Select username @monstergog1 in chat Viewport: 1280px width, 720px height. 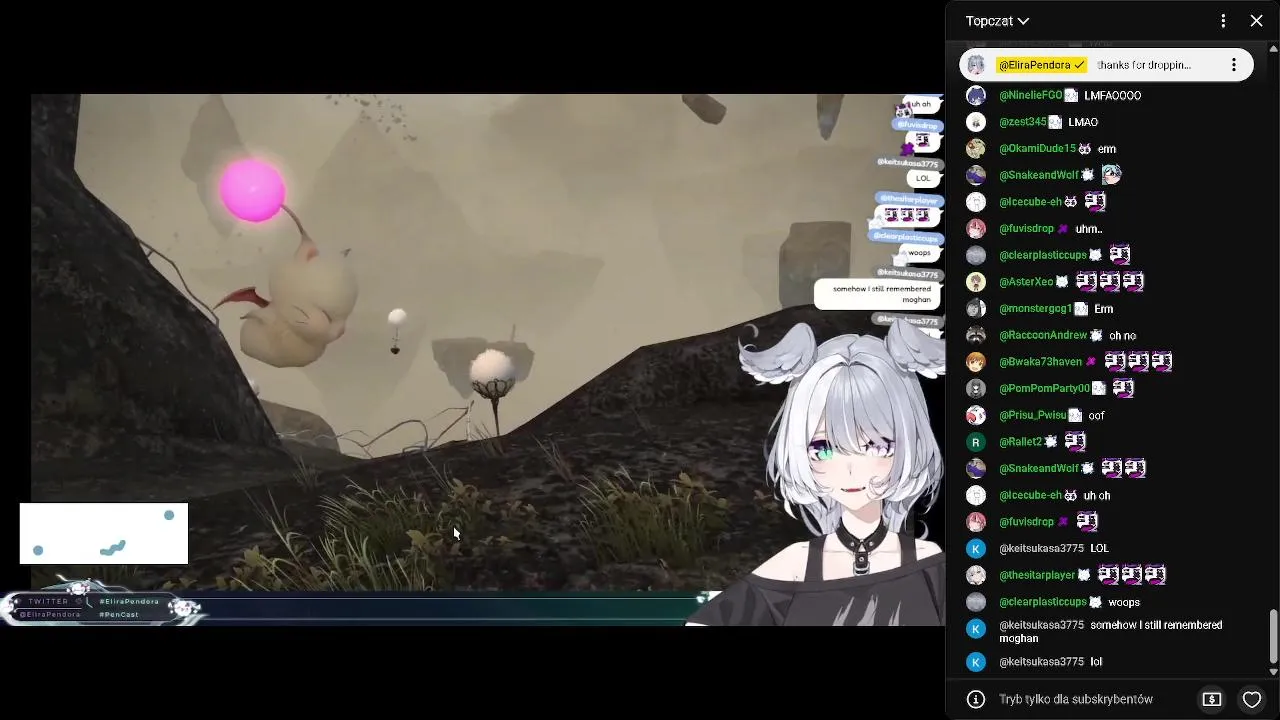(x=1035, y=309)
